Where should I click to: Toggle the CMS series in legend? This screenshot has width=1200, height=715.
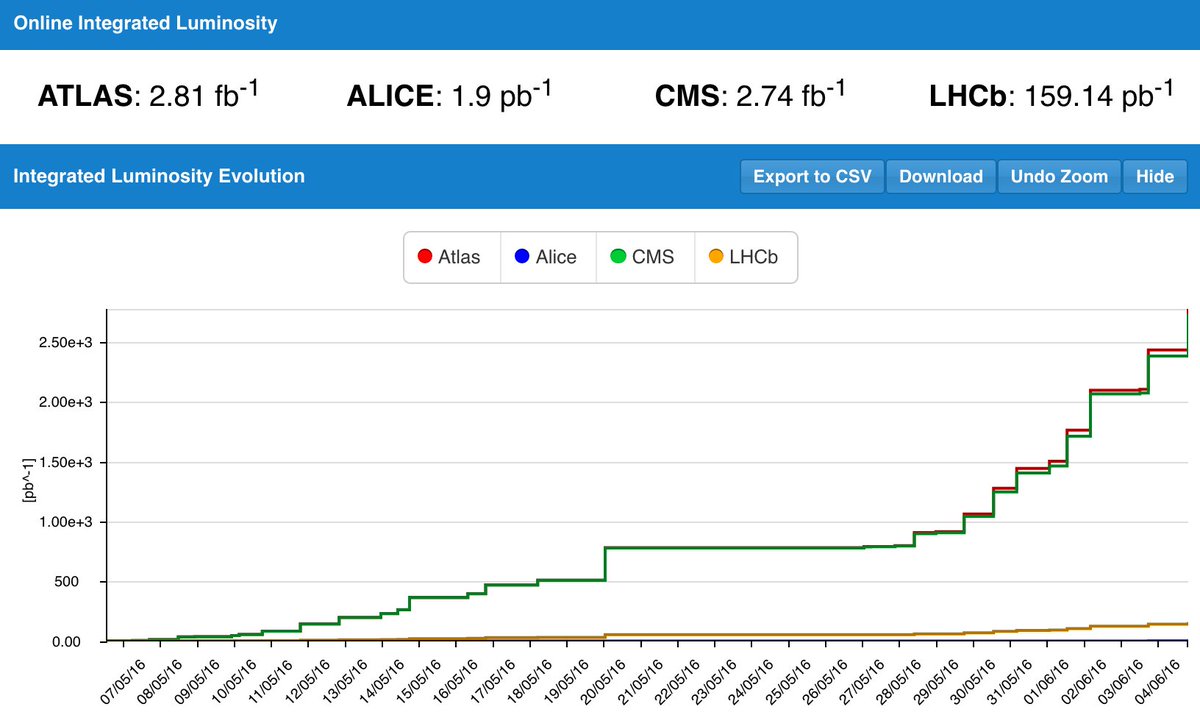point(645,257)
